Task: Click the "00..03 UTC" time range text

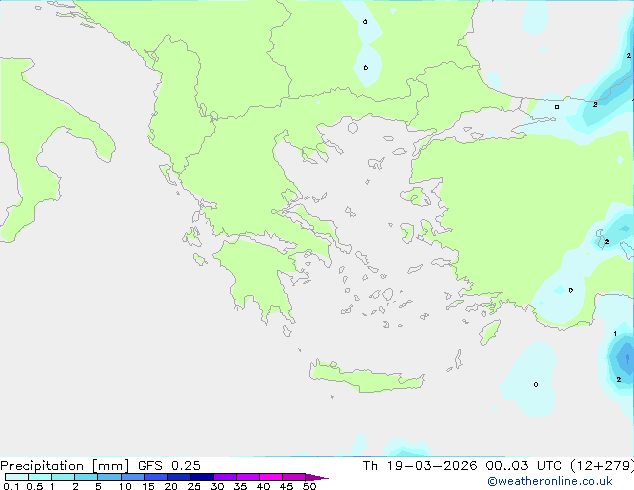Action: [x=524, y=466]
